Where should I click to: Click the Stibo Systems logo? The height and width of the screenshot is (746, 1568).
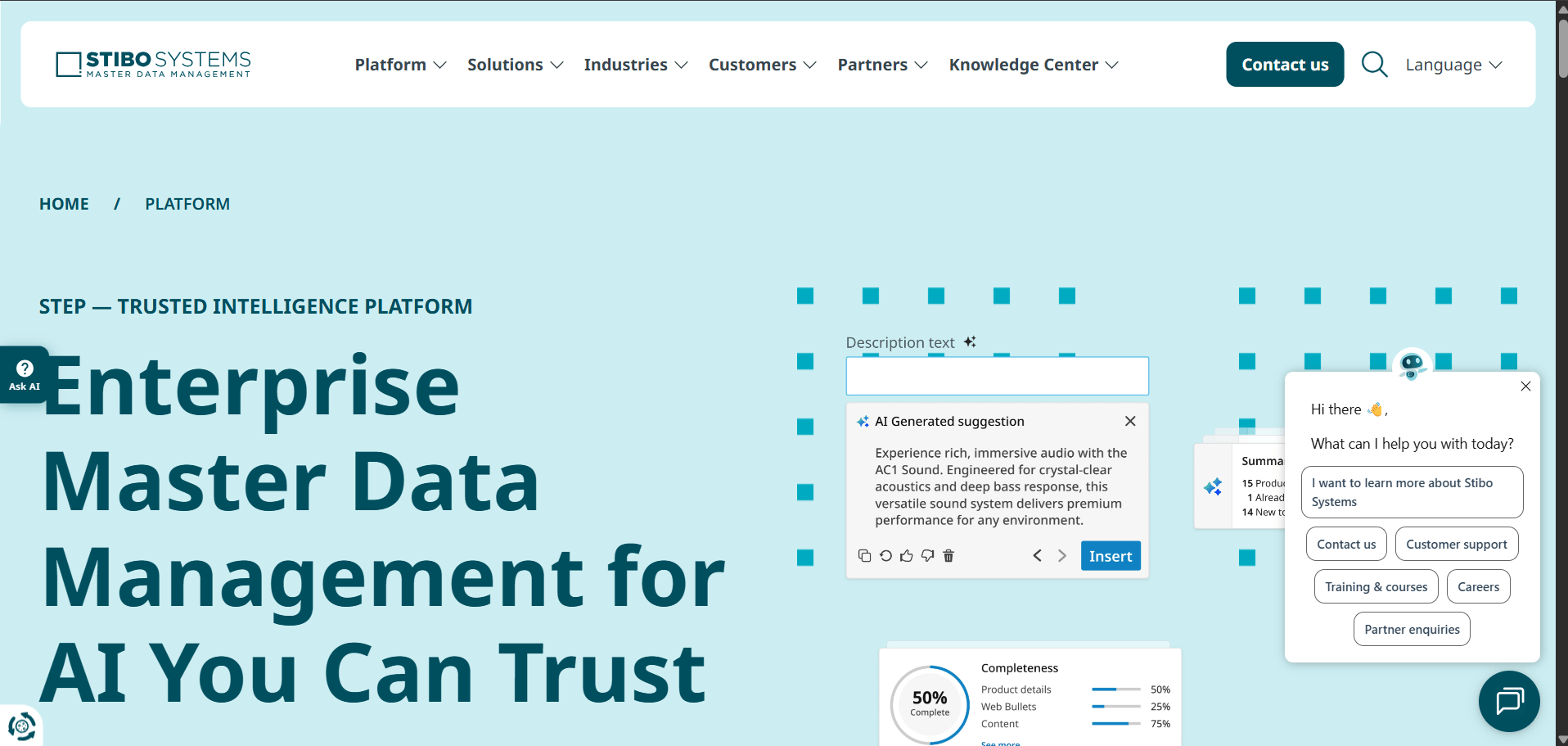pos(153,64)
